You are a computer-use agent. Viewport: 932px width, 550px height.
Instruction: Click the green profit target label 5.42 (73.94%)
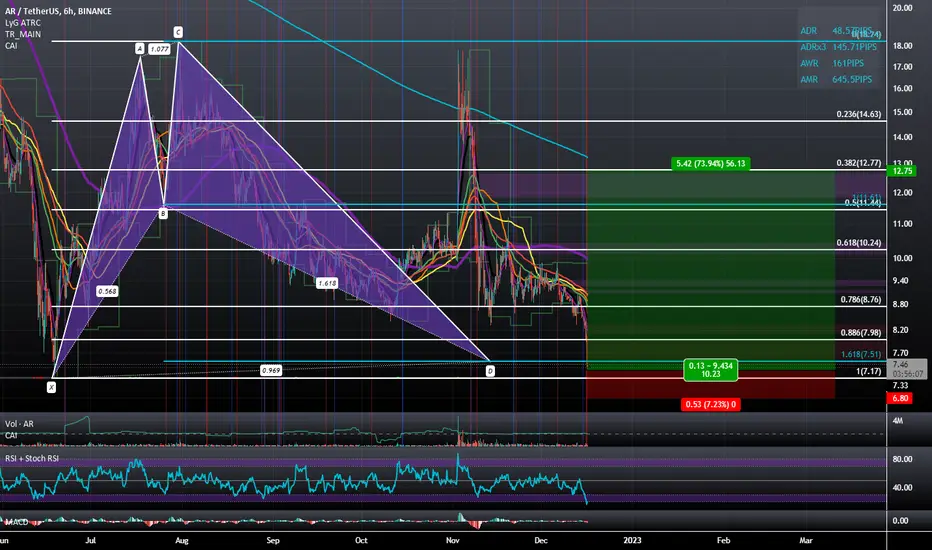[x=710, y=164]
